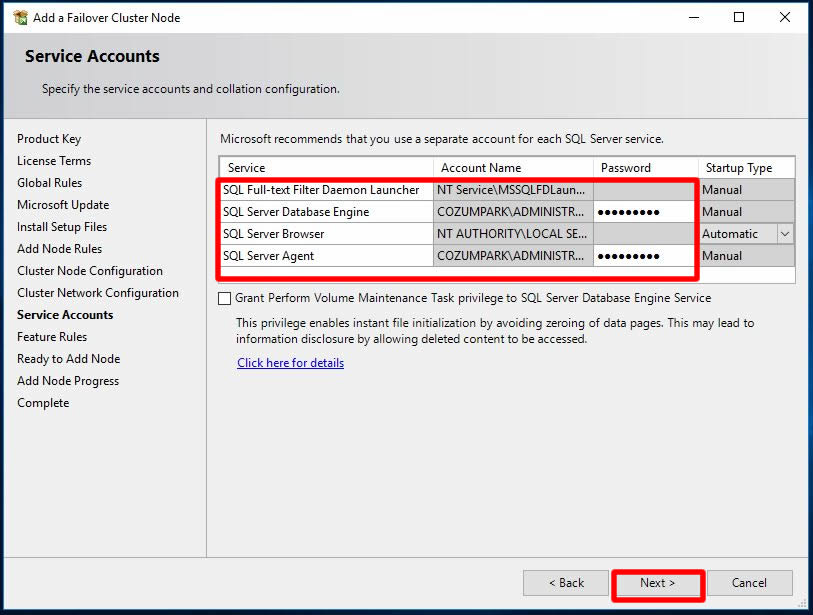
Task: Go back with the Back button
Action: (566, 583)
